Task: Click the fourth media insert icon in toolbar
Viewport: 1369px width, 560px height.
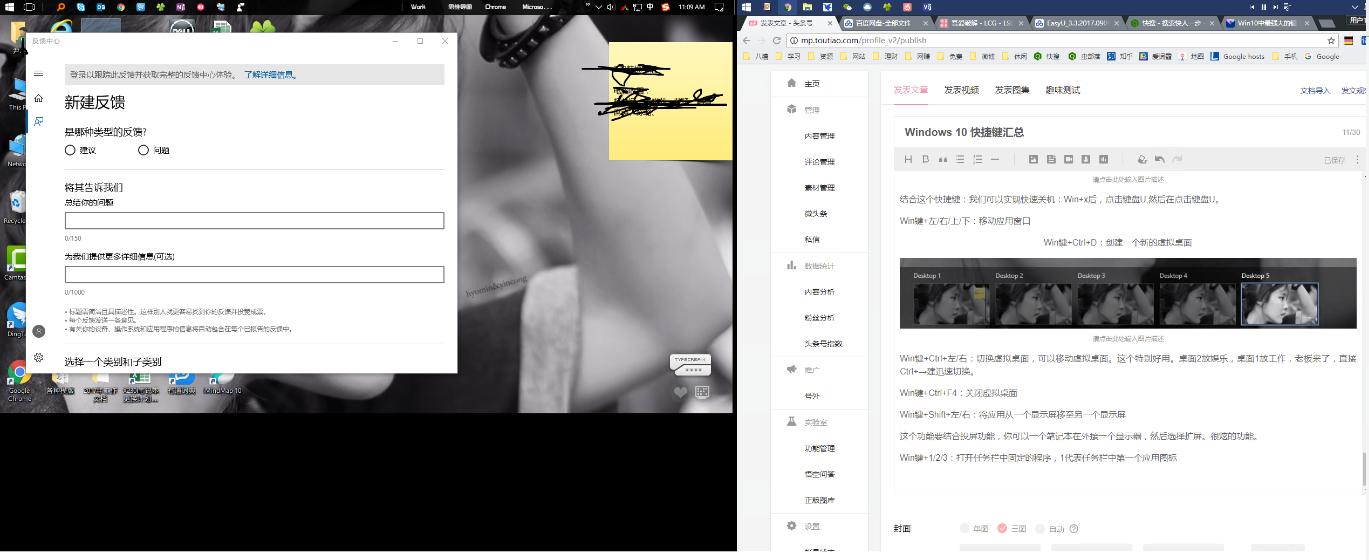Action: coord(1086,159)
